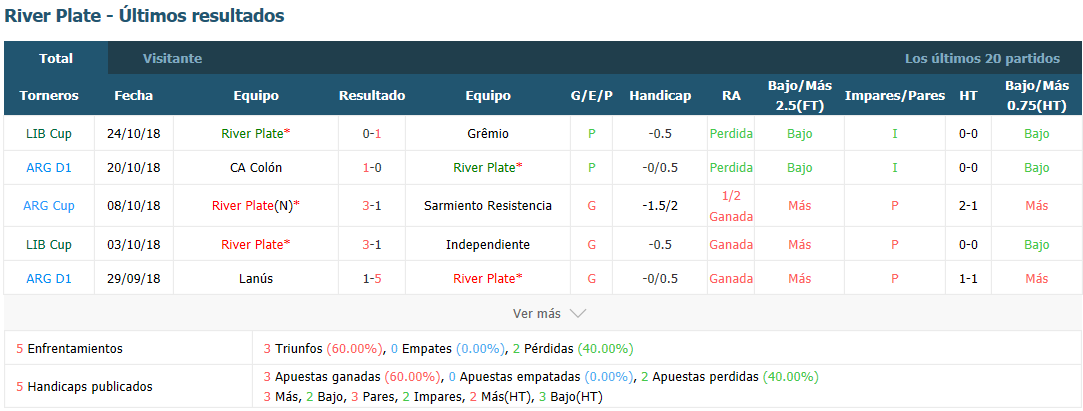Select the Total tab
The width and height of the screenshot is (1083, 411).
click(x=56, y=59)
